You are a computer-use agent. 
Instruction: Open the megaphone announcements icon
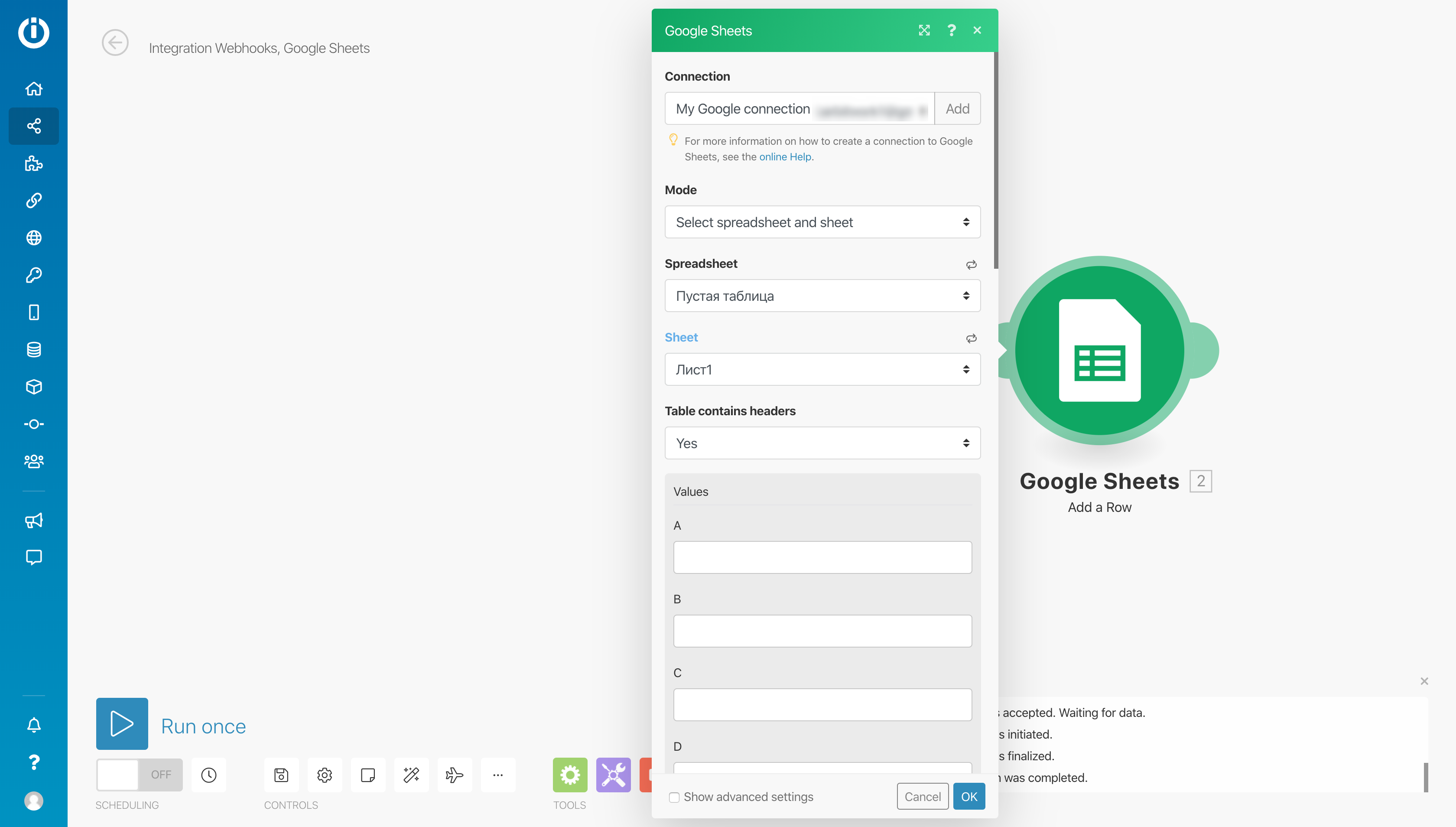pos(33,520)
